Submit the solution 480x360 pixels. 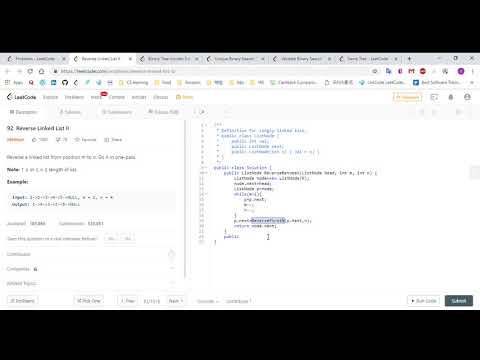tap(459, 301)
